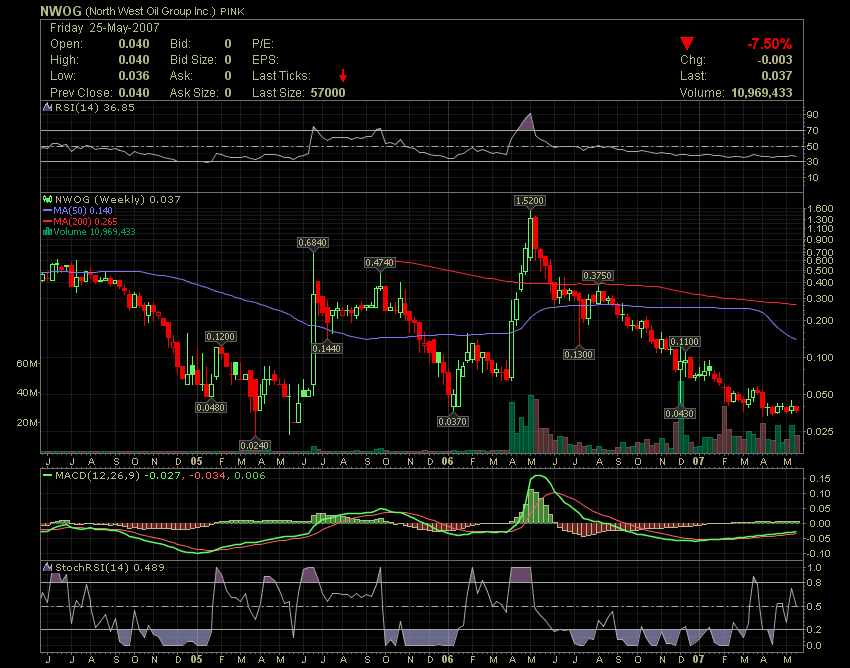Screen dimensions: 850x668
Task: Click the RSI(14) indicator icon
Action: [48, 107]
